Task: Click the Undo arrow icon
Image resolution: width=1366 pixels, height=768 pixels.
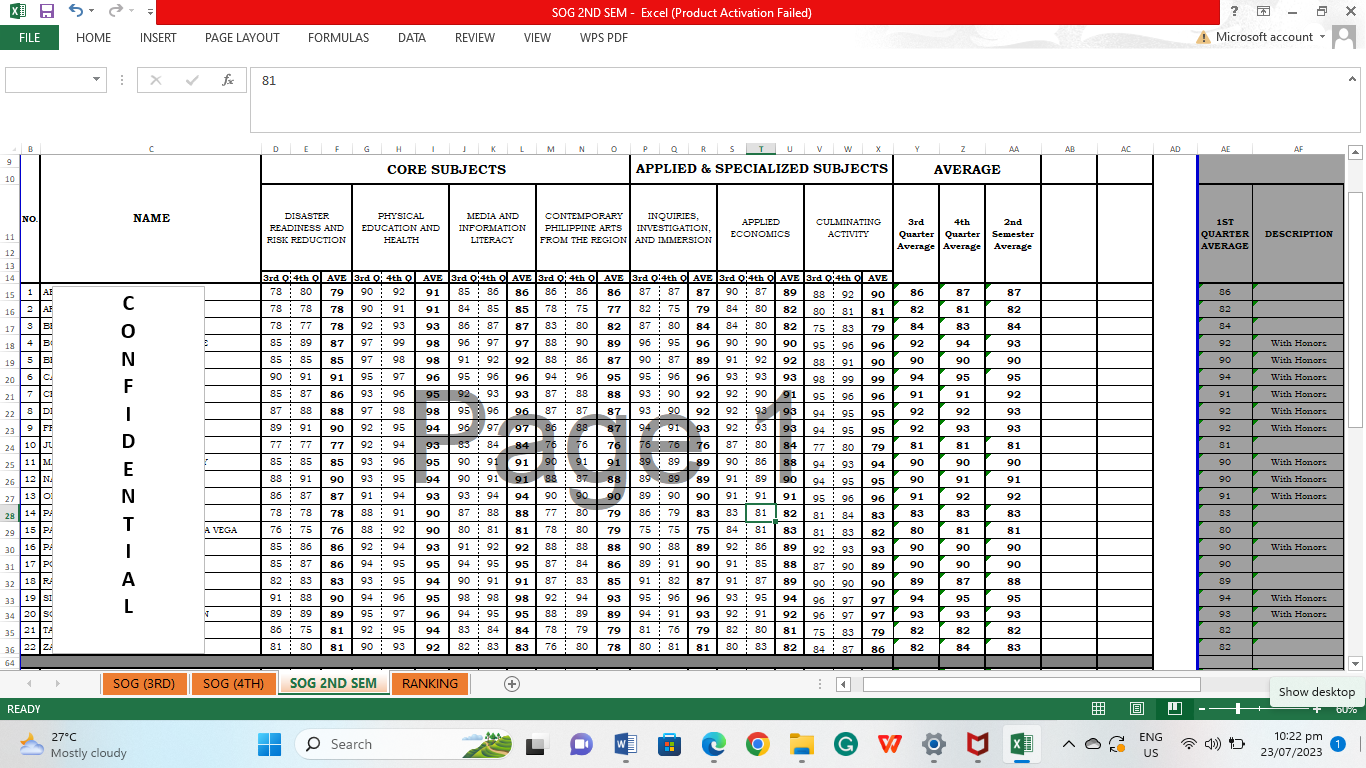Action: (x=76, y=12)
